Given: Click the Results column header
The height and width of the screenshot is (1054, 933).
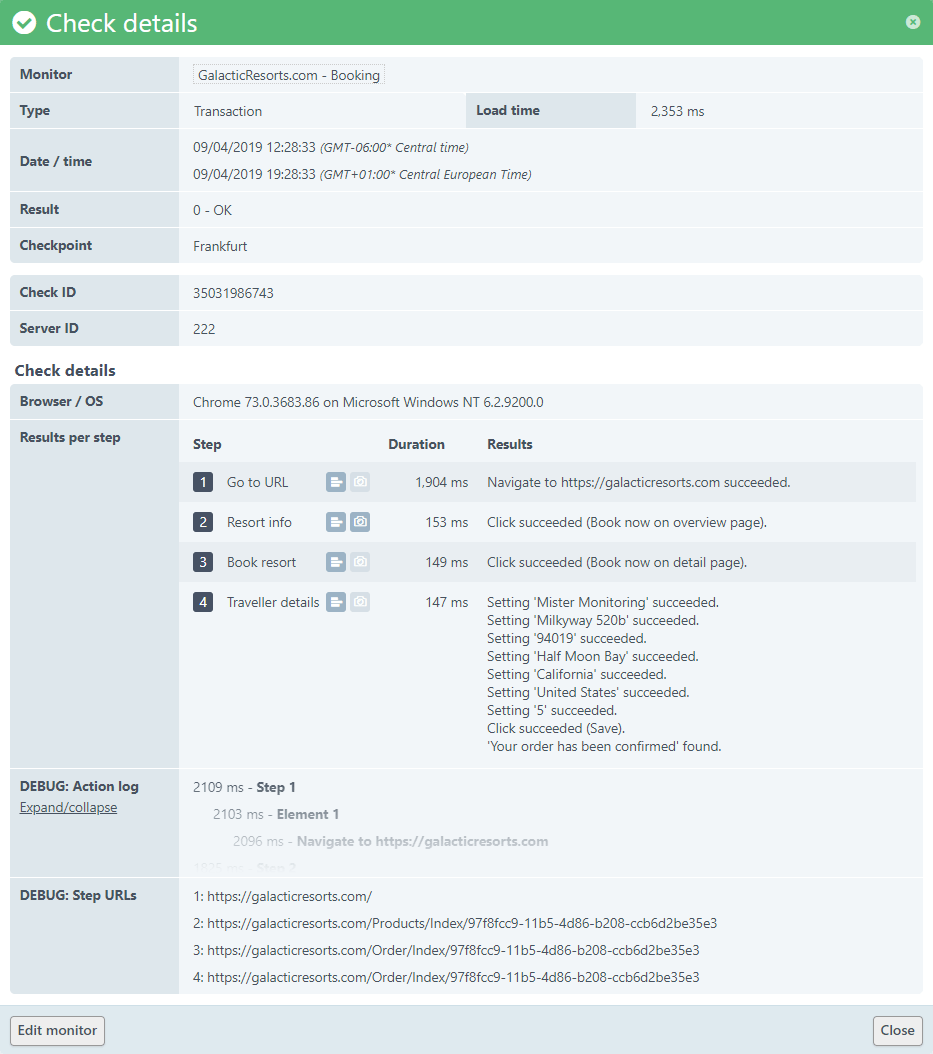Looking at the screenshot, I should point(510,444).
